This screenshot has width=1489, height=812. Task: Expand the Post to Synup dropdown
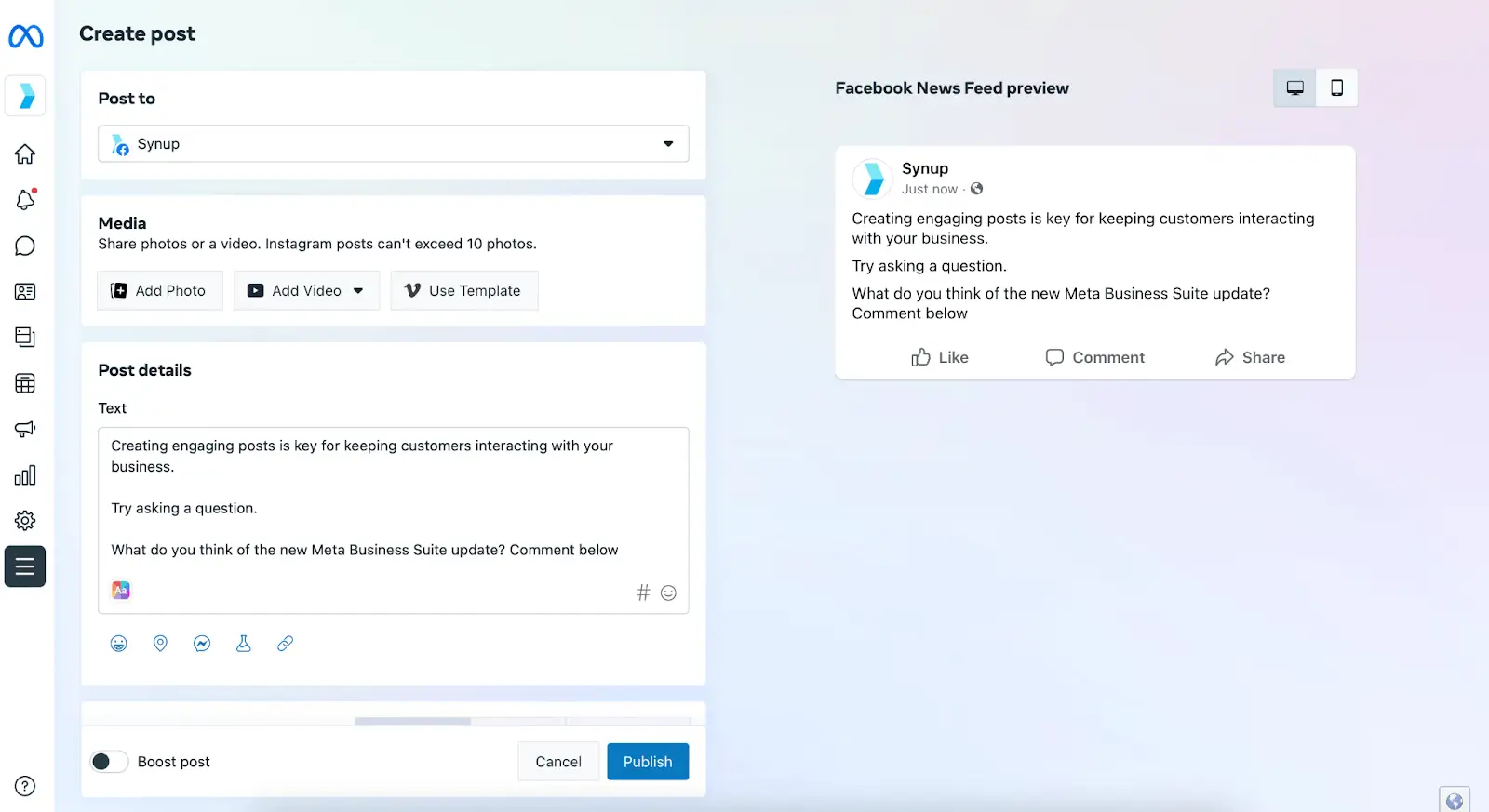coord(394,143)
